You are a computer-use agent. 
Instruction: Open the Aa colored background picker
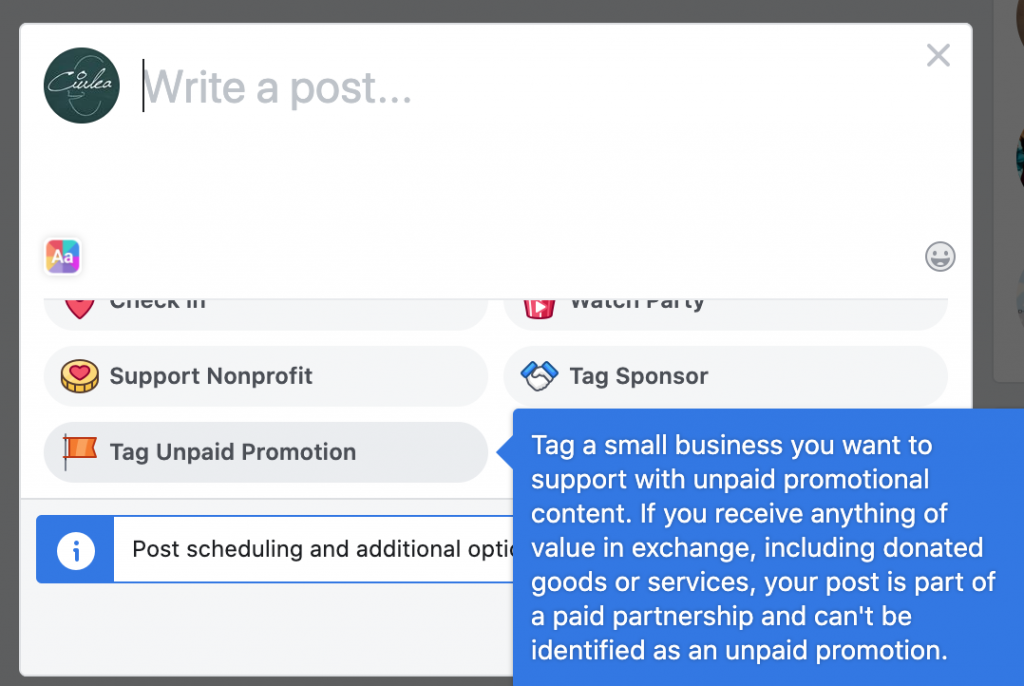62,257
